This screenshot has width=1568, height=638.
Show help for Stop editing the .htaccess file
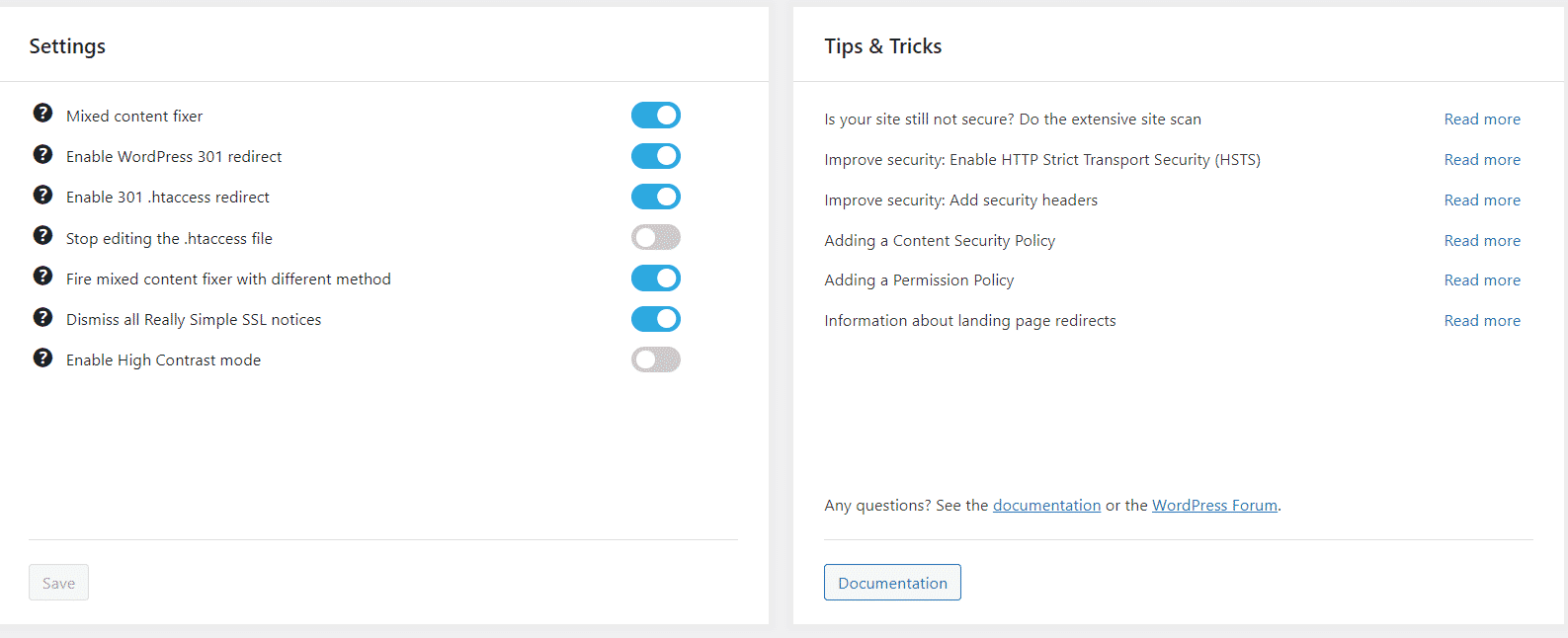42,235
